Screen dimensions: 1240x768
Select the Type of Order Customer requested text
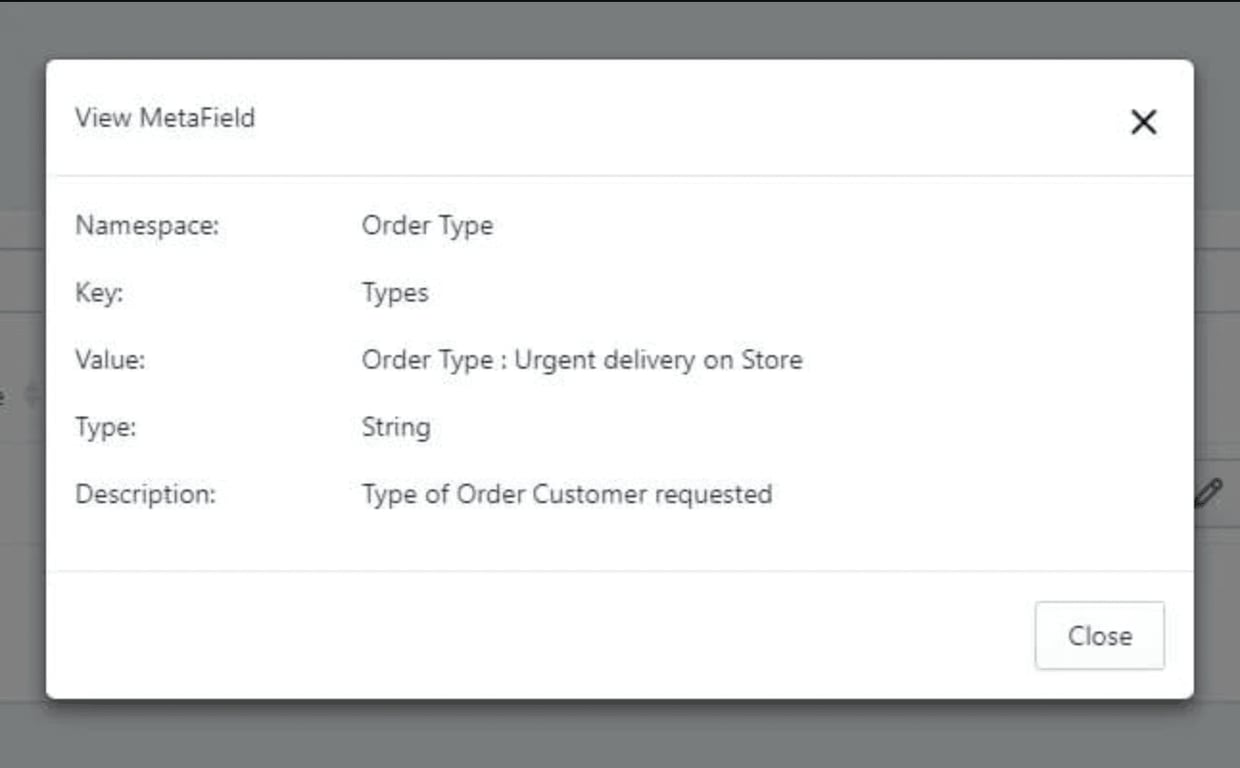point(566,494)
